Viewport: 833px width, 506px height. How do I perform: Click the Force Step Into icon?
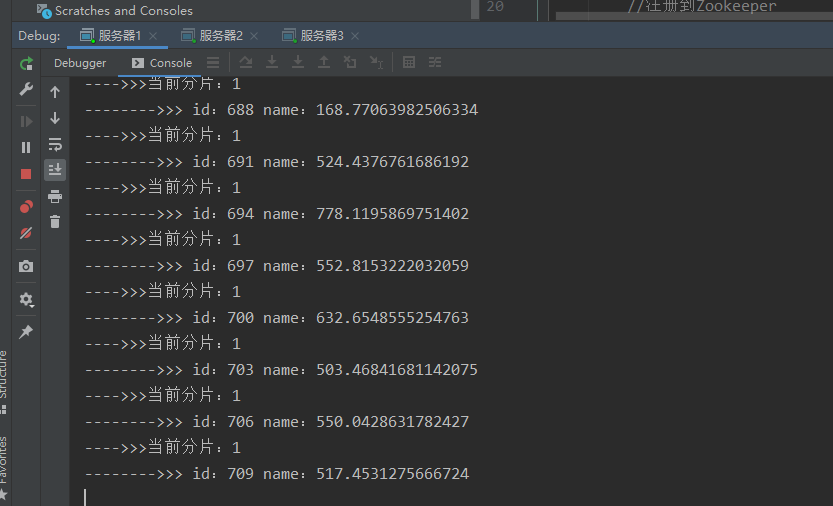point(298,62)
